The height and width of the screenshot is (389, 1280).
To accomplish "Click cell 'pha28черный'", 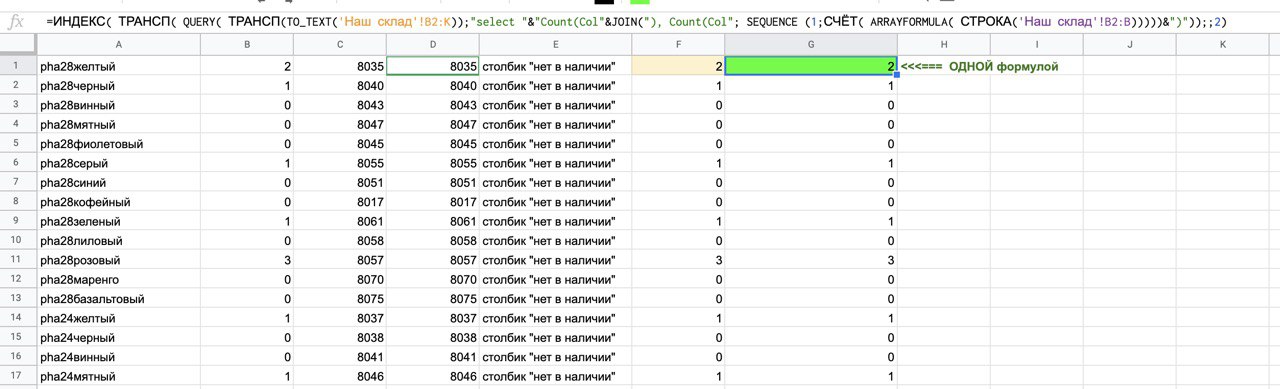I will point(119,86).
